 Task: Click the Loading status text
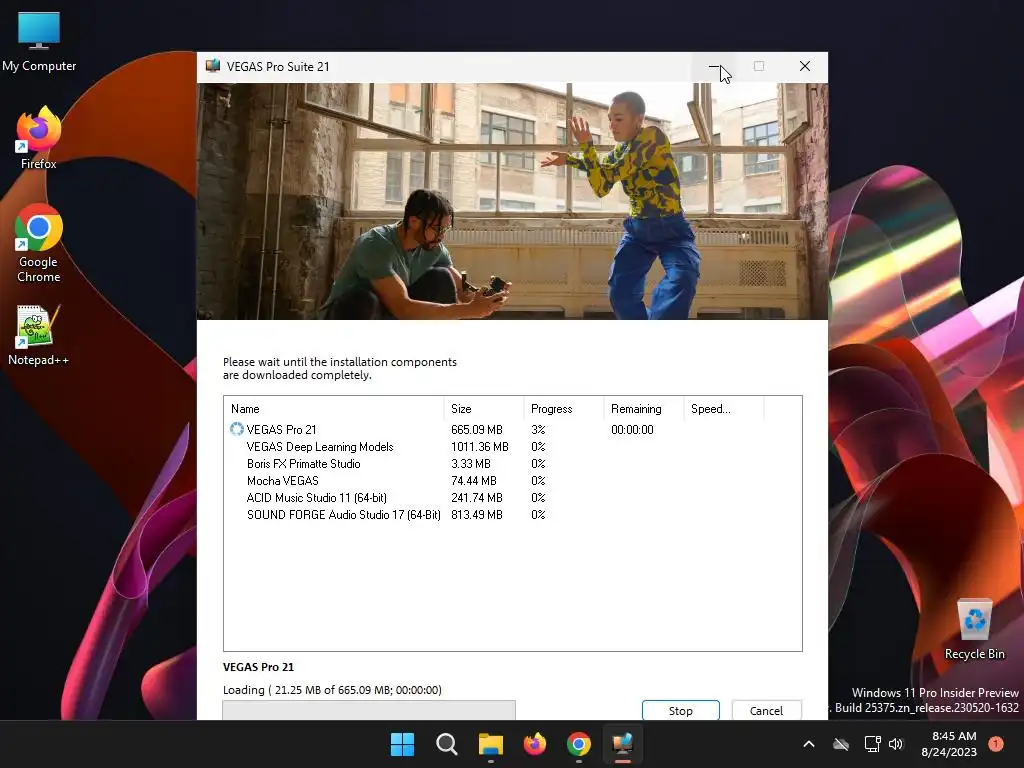(332, 690)
